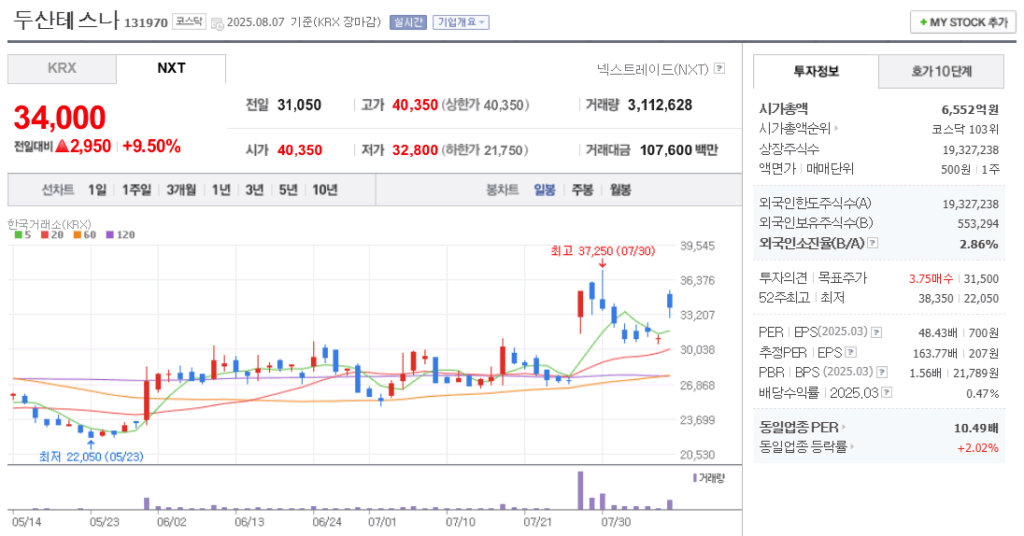The height and width of the screenshot is (536, 1024).
Task: Show the 3개월 line chart
Action: (181, 190)
